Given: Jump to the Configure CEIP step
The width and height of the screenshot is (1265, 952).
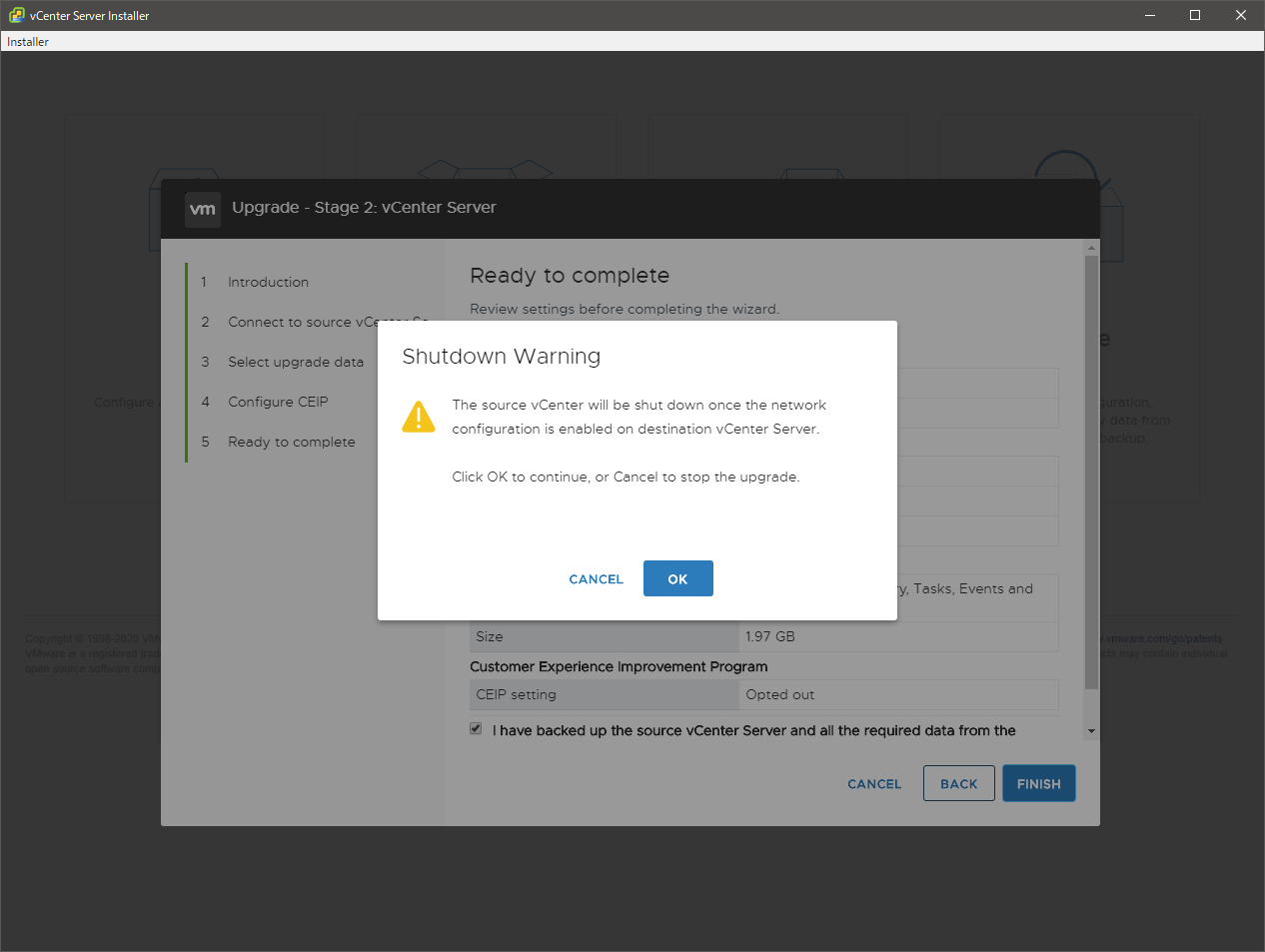Looking at the screenshot, I should click(x=278, y=403).
